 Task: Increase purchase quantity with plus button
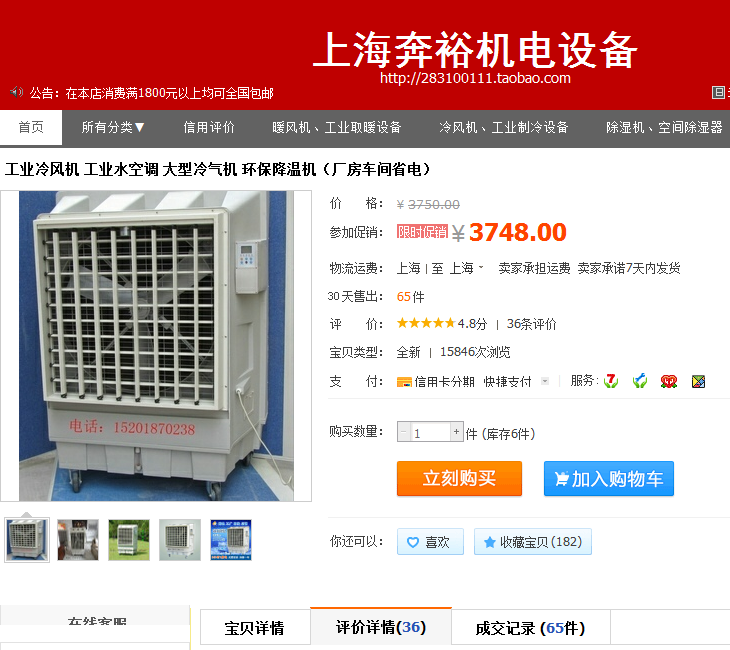(x=457, y=432)
